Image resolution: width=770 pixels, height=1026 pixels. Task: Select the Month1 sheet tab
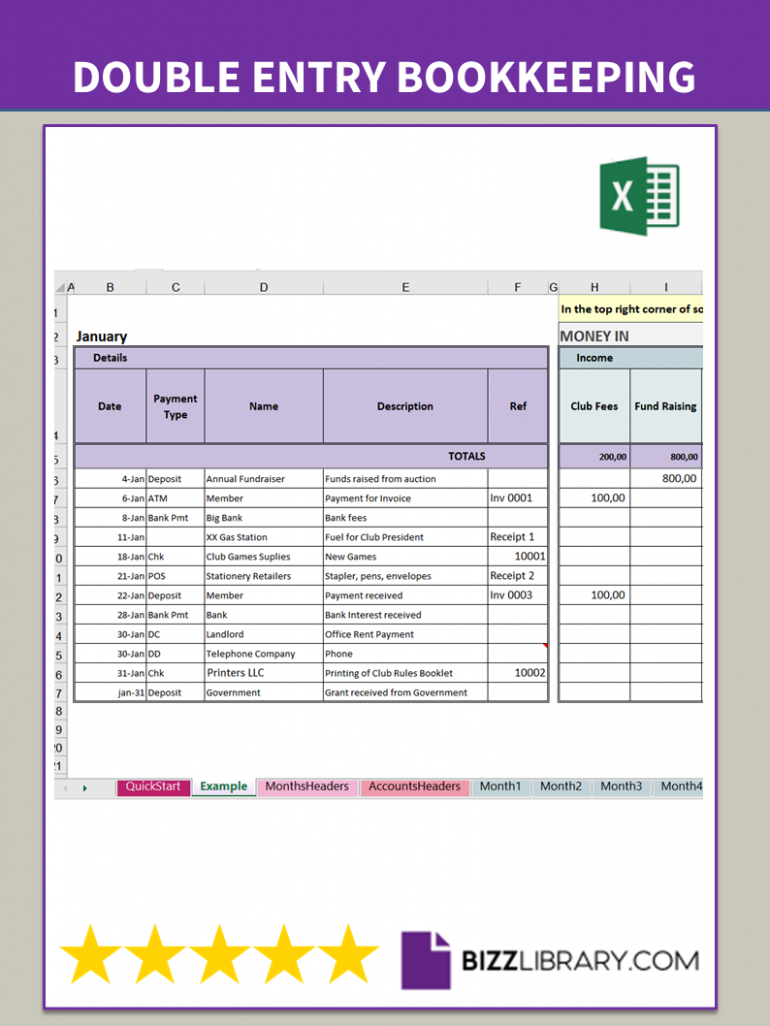(x=500, y=787)
